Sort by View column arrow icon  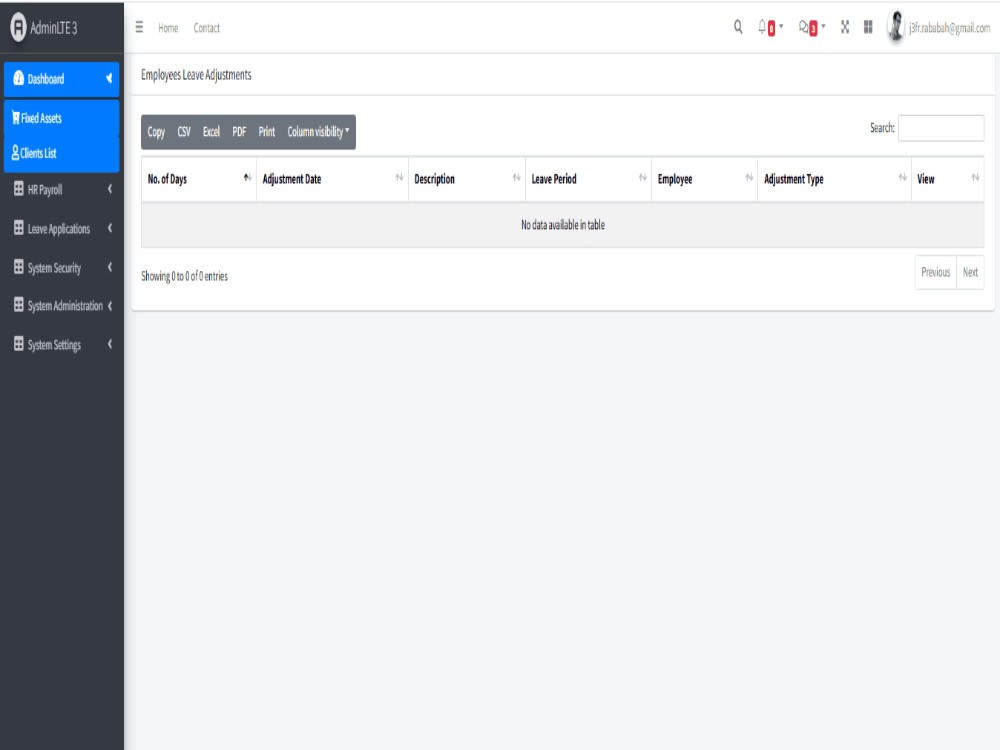975,177
